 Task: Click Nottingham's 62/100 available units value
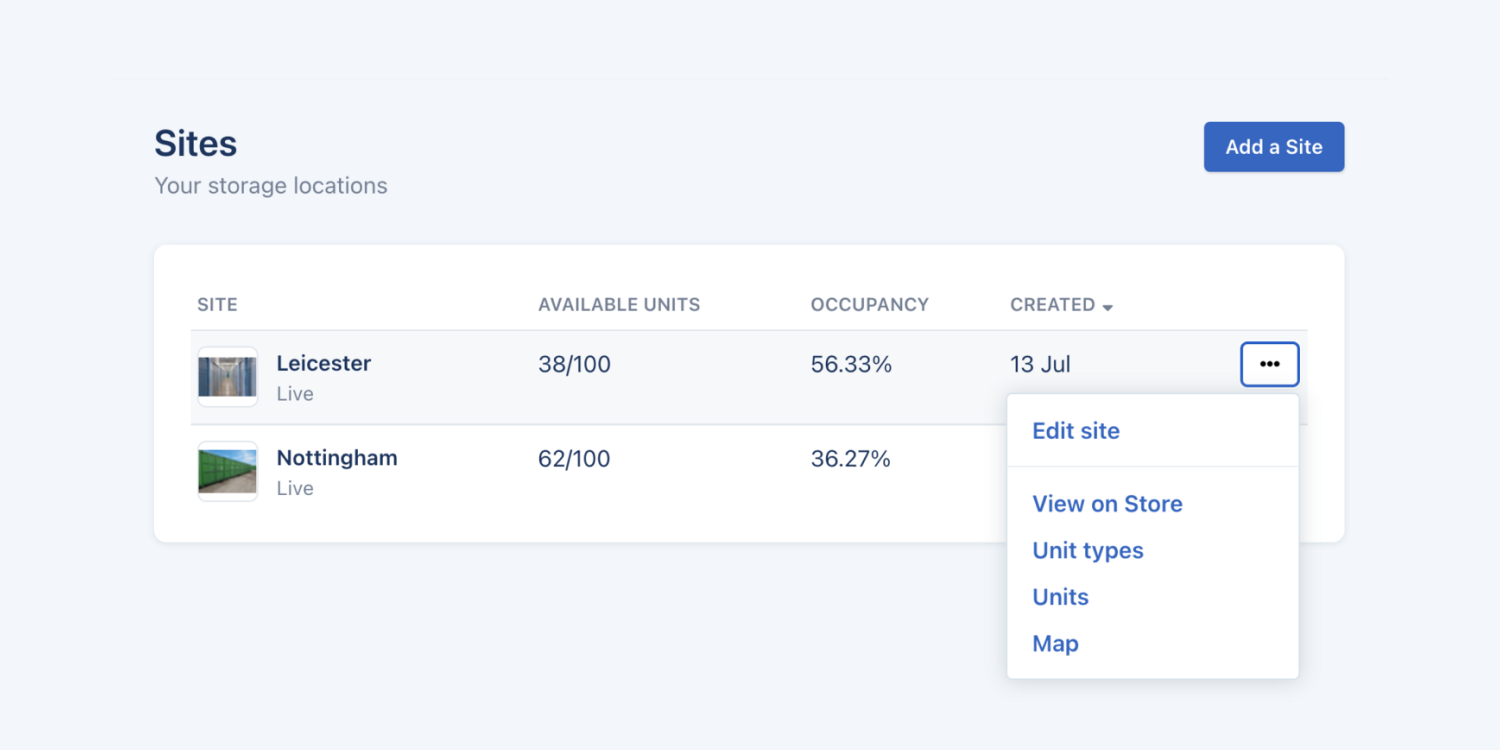[574, 459]
